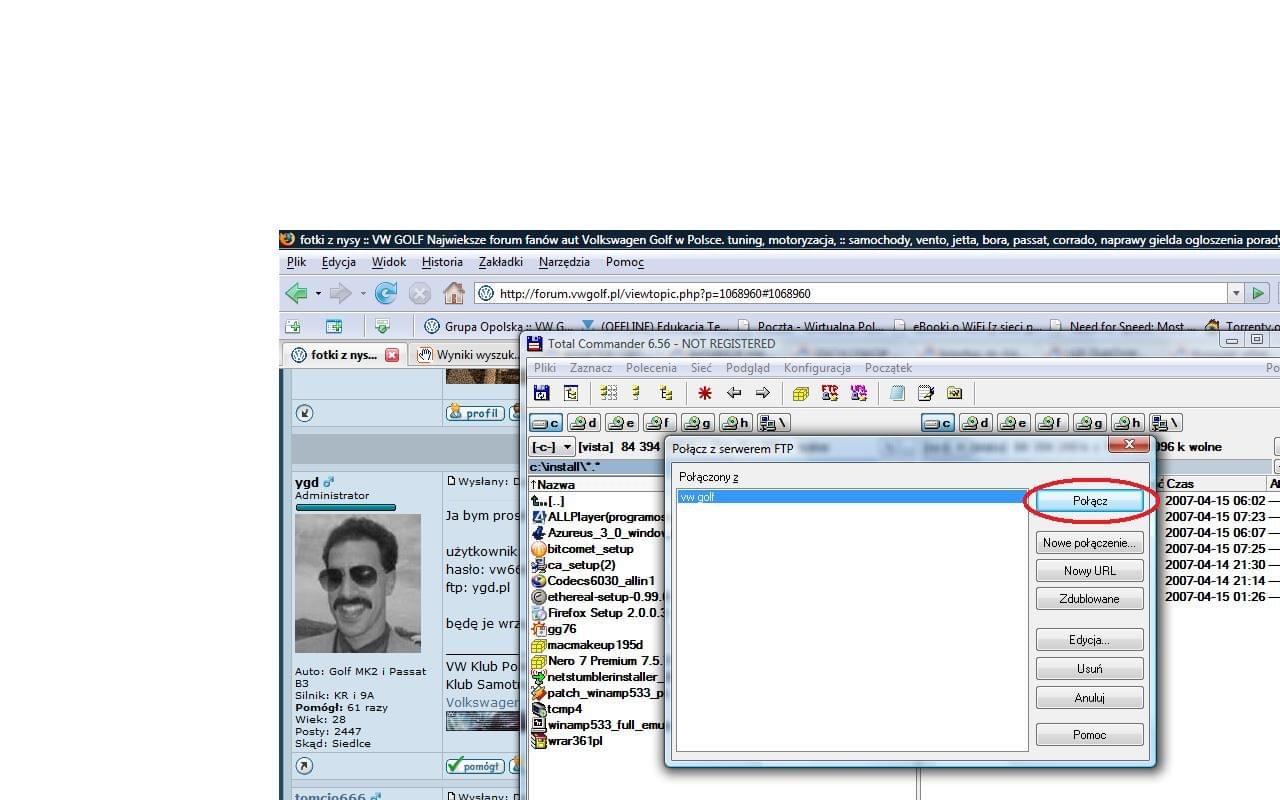
Task: Switch to the 'Wyniki wyszuk...' Firefox tab
Action: pyautogui.click(x=469, y=355)
